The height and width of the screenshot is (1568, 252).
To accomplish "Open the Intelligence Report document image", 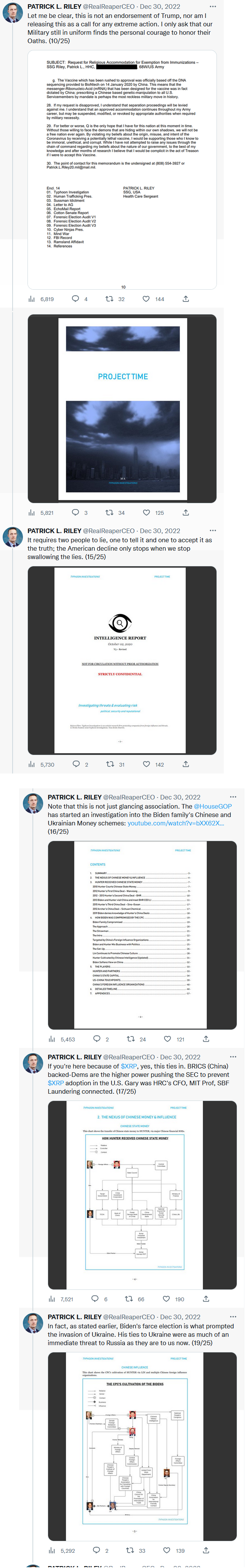I will tap(122, 661).
